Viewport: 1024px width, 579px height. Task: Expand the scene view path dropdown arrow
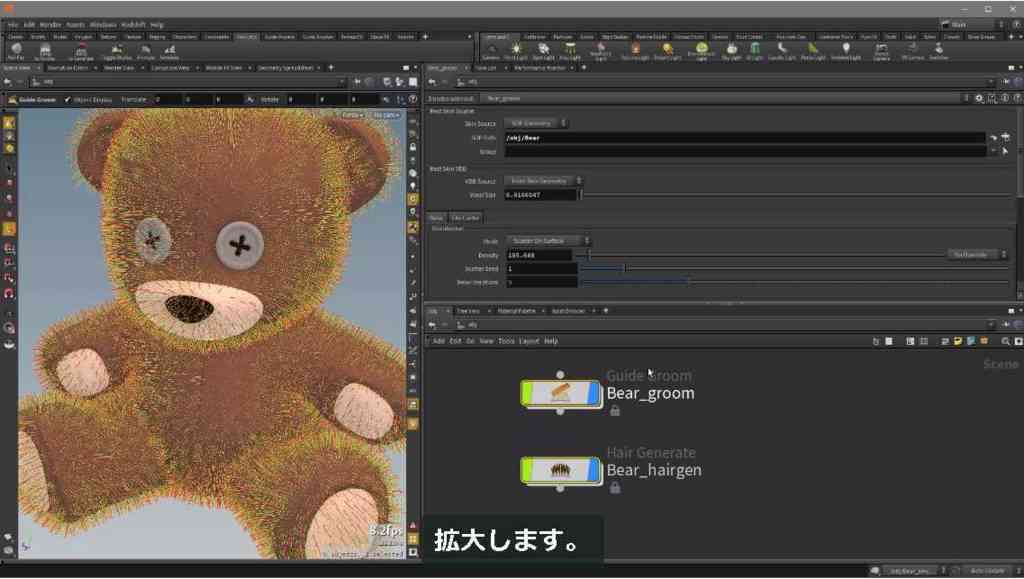tap(341, 82)
